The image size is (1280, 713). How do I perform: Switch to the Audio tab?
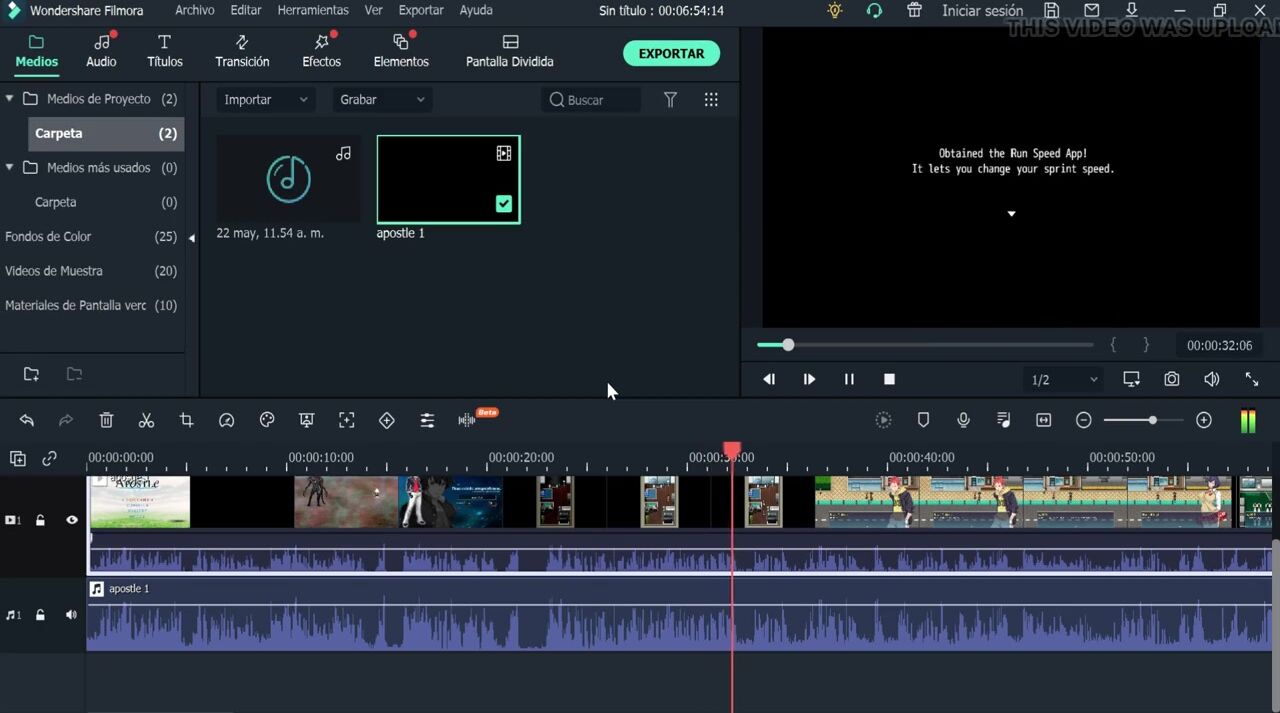pyautogui.click(x=101, y=51)
